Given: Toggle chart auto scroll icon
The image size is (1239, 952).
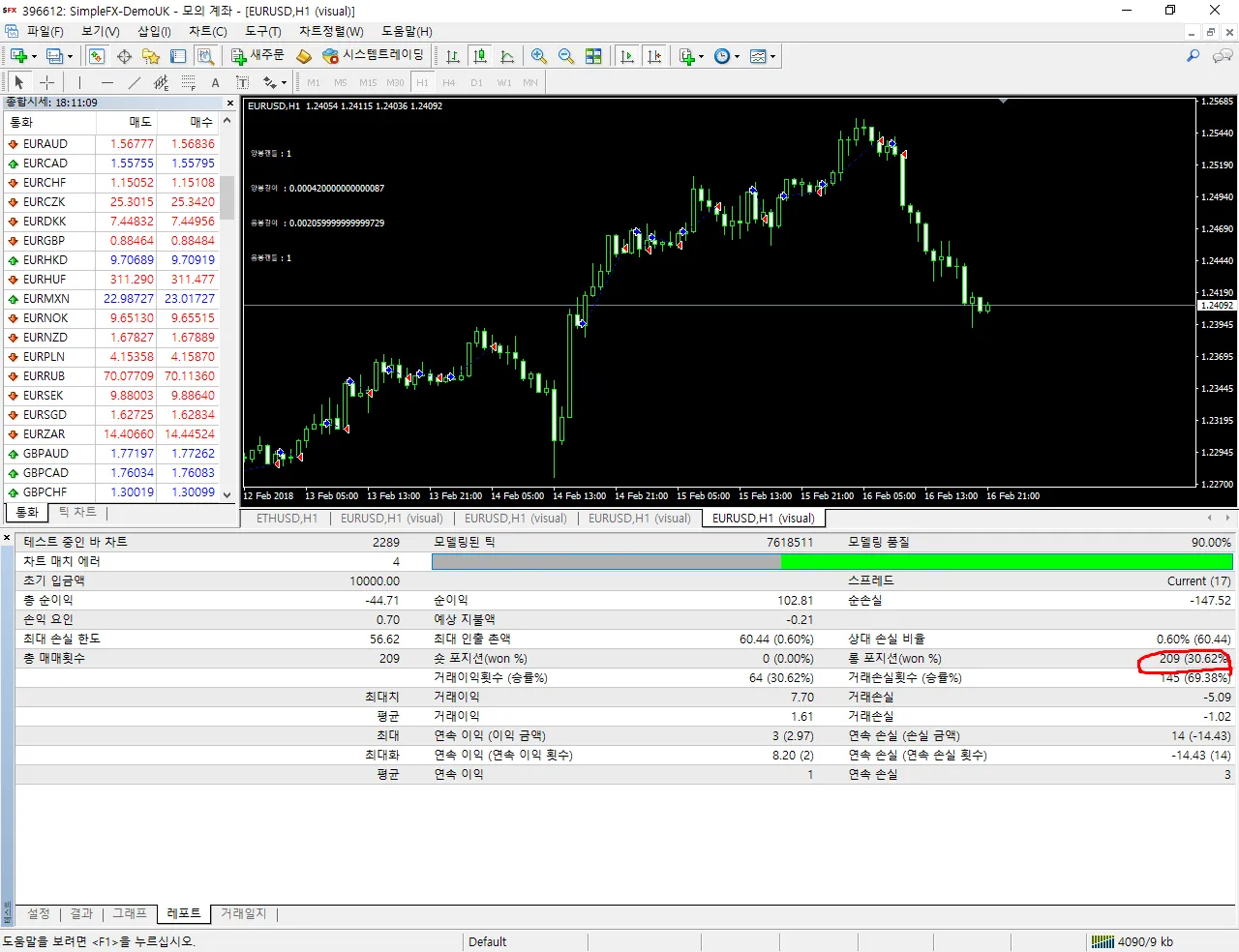Looking at the screenshot, I should click(x=626, y=56).
